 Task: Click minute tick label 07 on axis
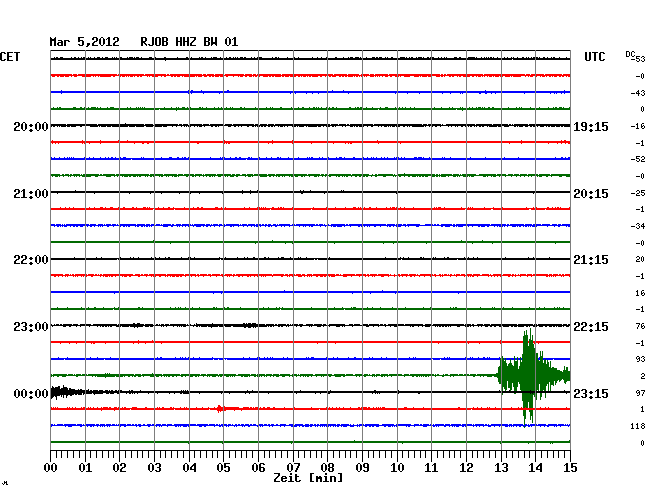[293, 468]
